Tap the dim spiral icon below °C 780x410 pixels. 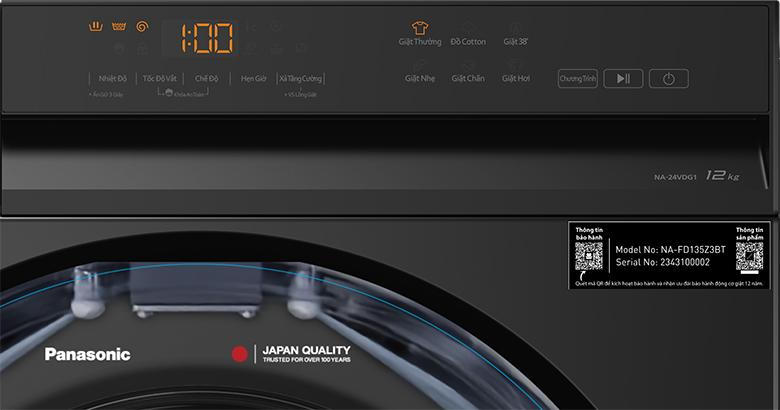(x=251, y=48)
